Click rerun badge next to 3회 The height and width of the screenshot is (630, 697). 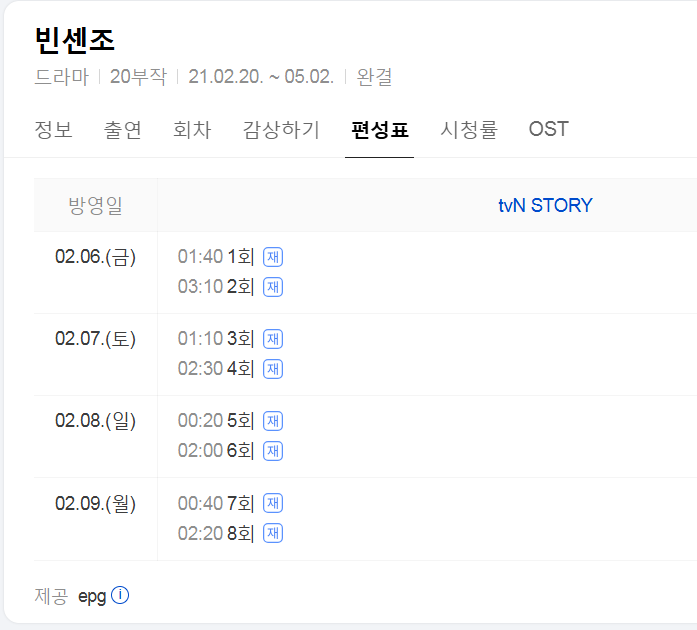273,339
